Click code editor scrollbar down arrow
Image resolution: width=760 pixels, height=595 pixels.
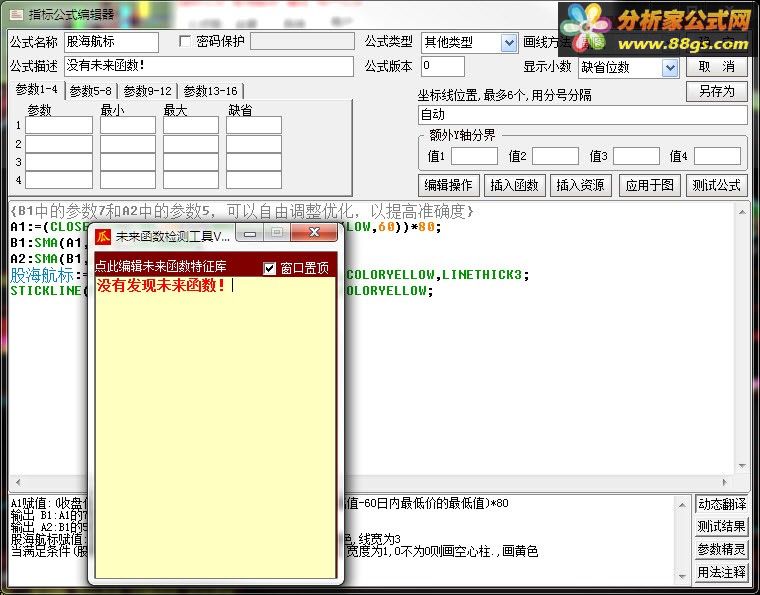742,466
